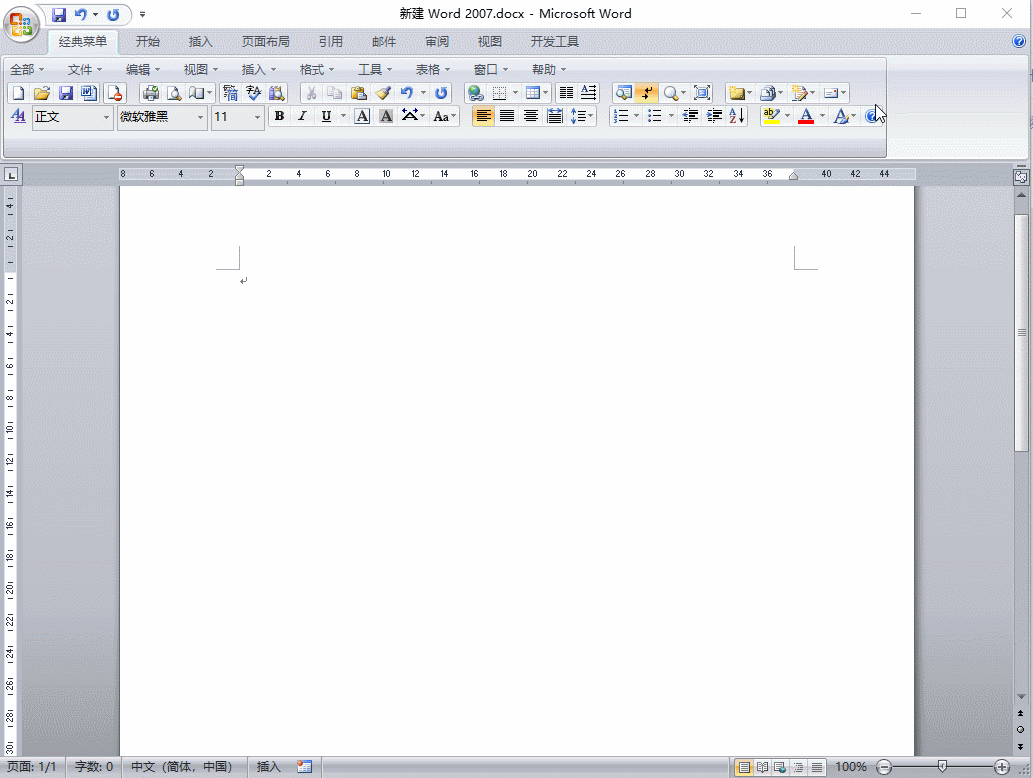Screen dimensions: 1033x778
Task: Click the Paste clipboard icon
Action: pos(359,93)
